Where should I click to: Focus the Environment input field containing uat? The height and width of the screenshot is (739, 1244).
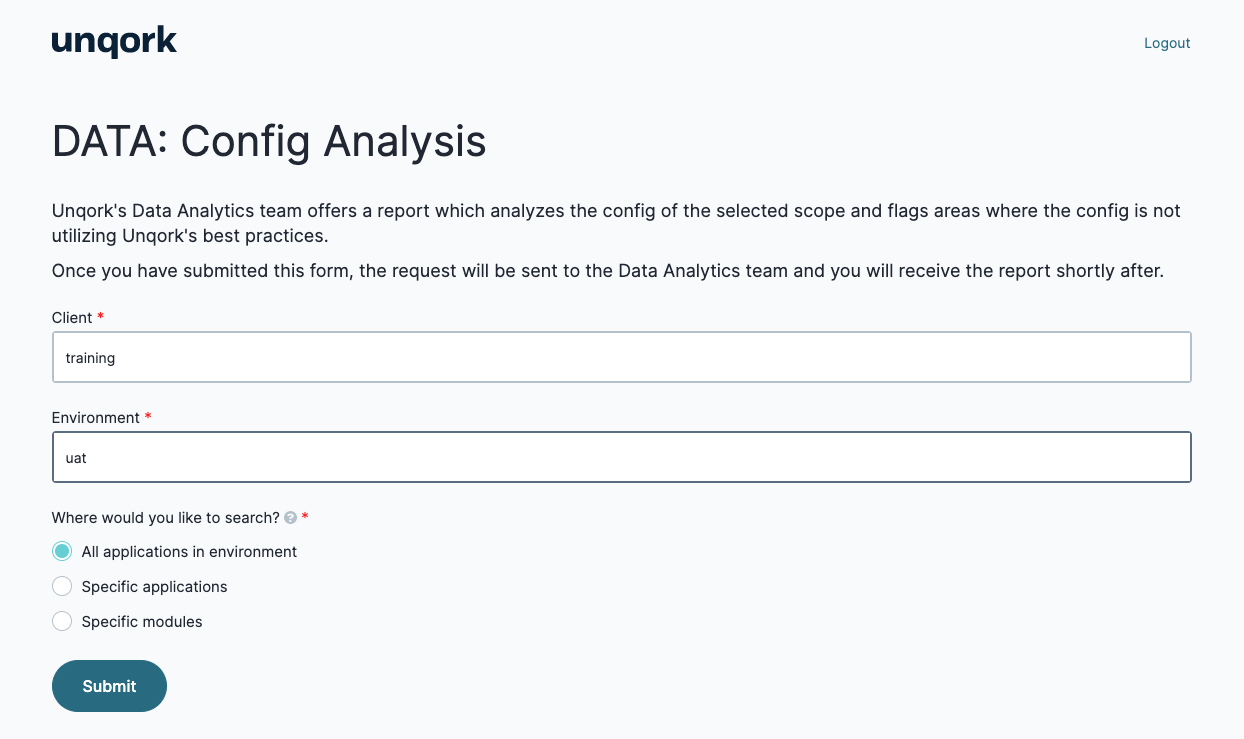[621, 457]
